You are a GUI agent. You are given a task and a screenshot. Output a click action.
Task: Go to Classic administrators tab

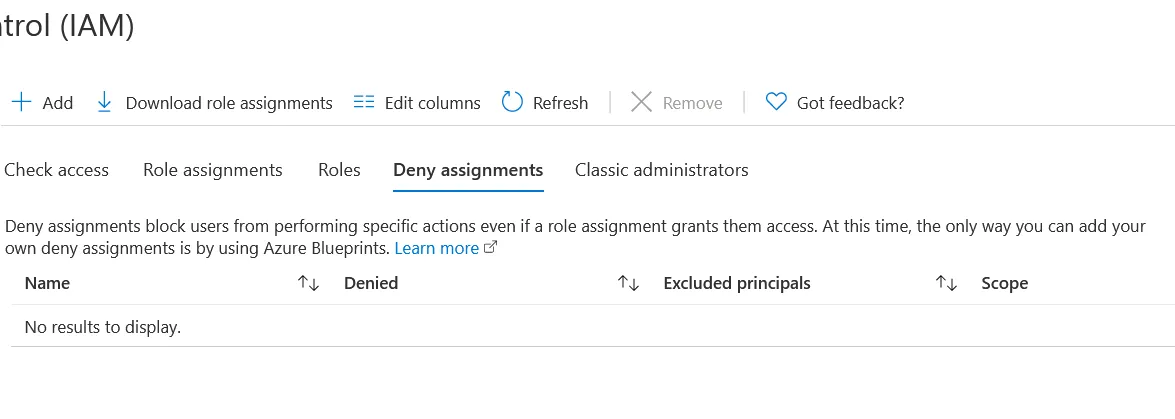[x=661, y=170]
